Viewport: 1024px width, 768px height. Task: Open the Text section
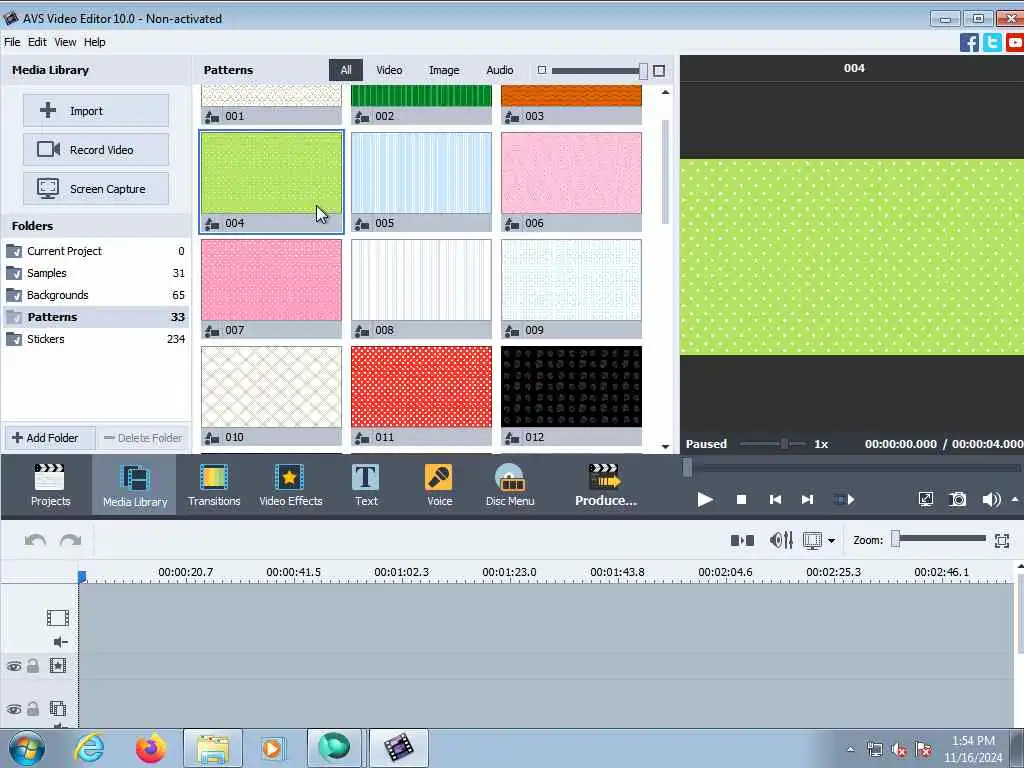click(366, 485)
